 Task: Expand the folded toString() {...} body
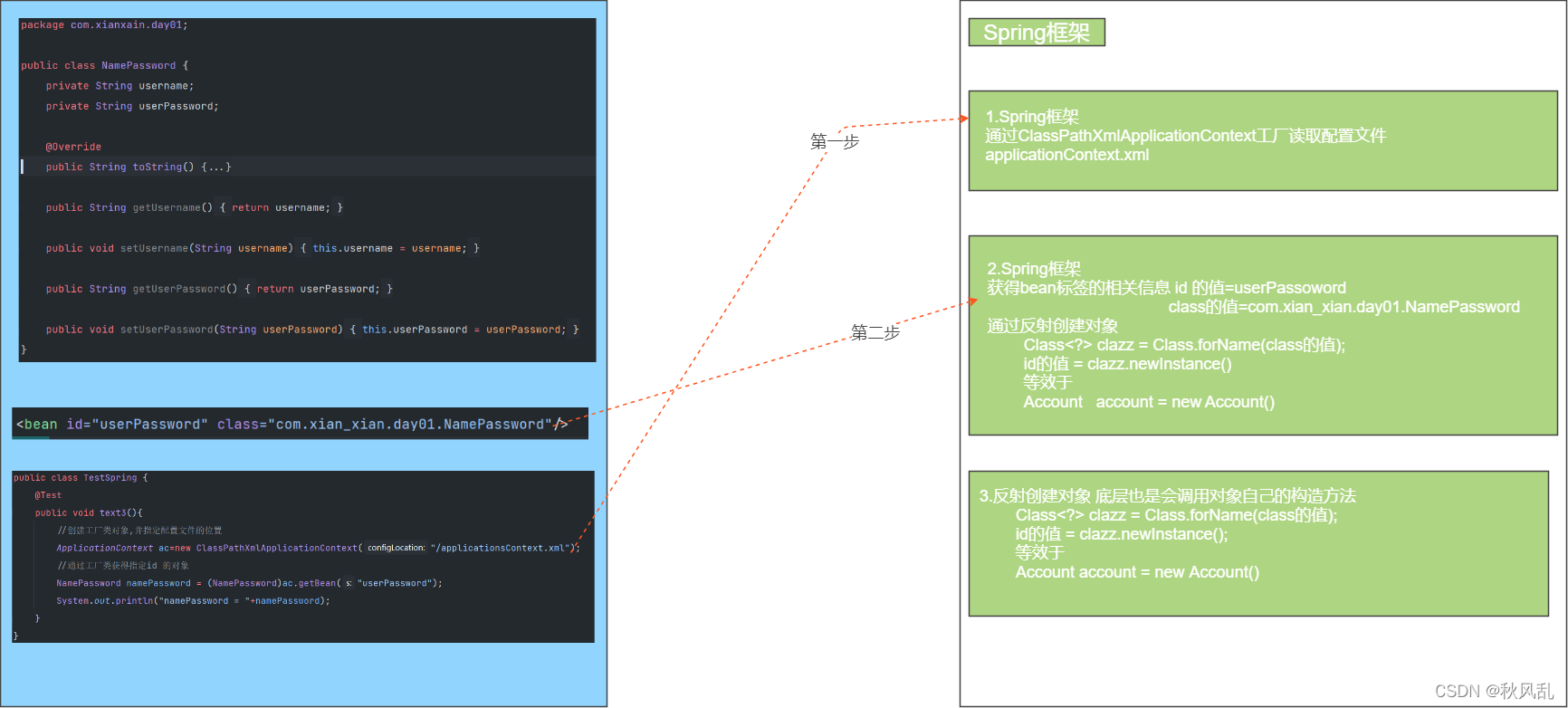pyautogui.click(x=216, y=167)
